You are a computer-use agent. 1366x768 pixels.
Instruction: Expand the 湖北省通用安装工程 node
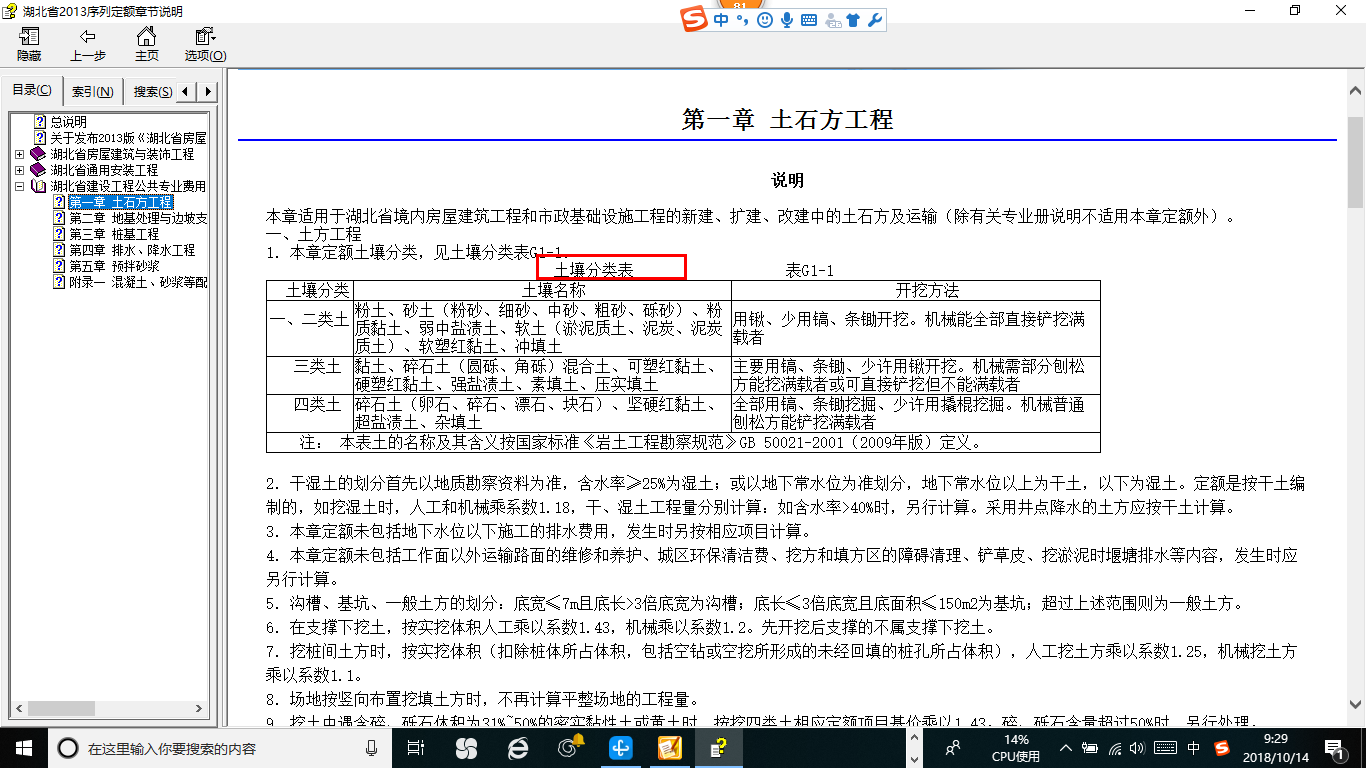(20, 170)
